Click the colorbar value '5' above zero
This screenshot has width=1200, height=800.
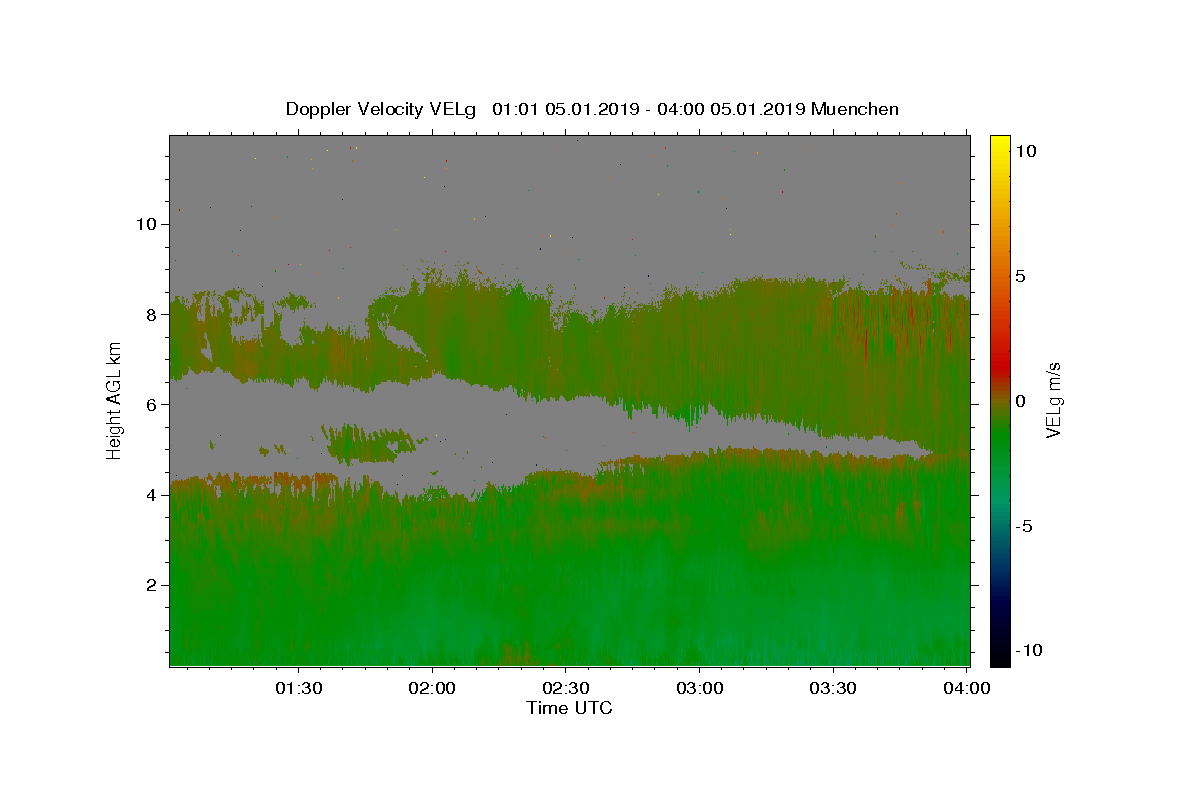(1020, 276)
